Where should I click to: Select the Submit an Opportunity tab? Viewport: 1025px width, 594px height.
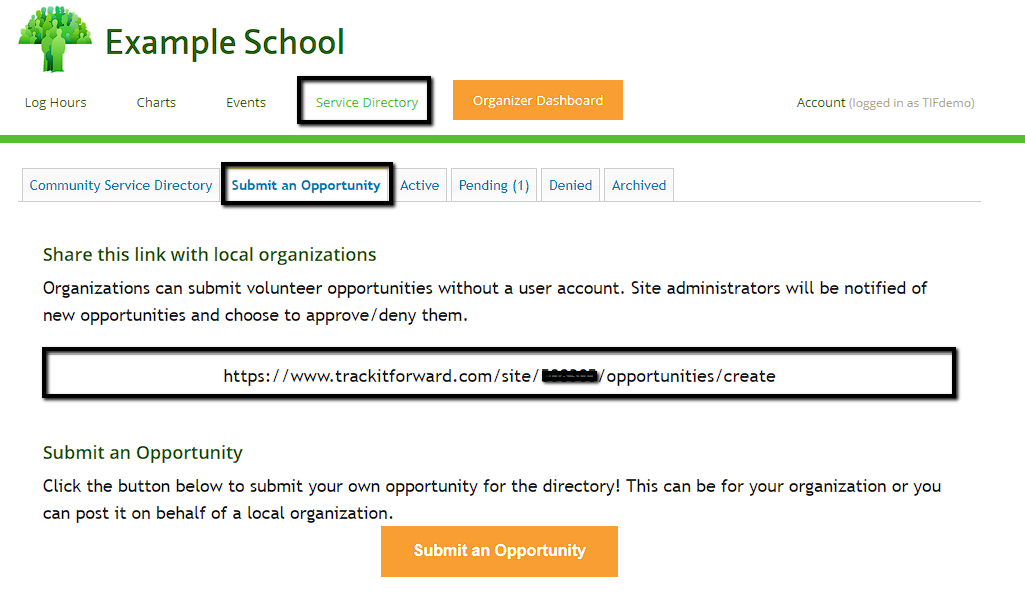pos(306,185)
